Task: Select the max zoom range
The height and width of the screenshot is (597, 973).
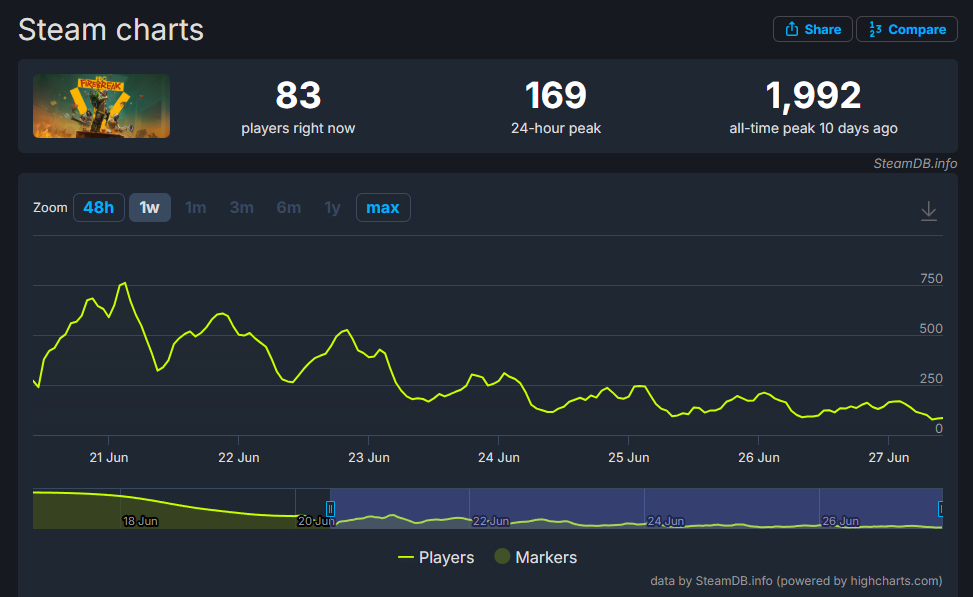Action: pyautogui.click(x=383, y=207)
